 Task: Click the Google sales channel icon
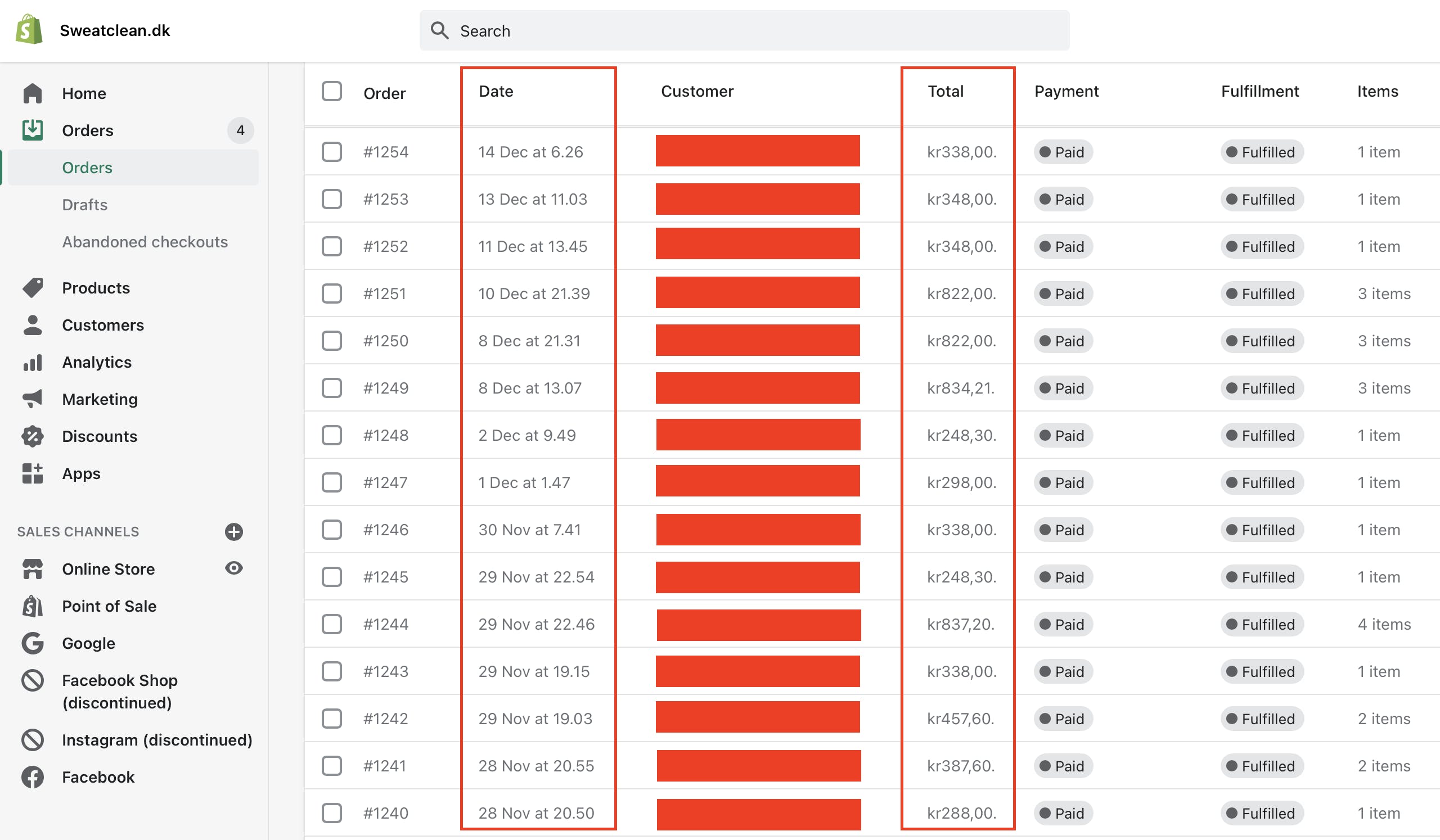pos(33,643)
